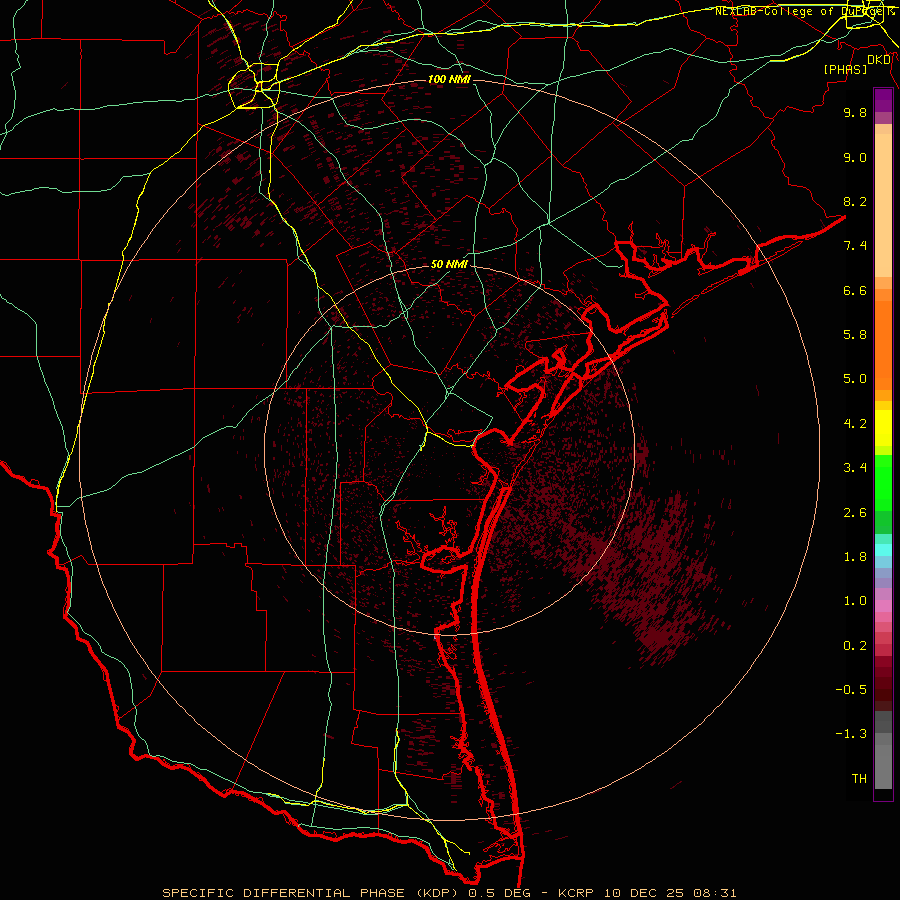The height and width of the screenshot is (900, 900).
Task: Click the 7.4 value on the scale
Action: pos(855,246)
